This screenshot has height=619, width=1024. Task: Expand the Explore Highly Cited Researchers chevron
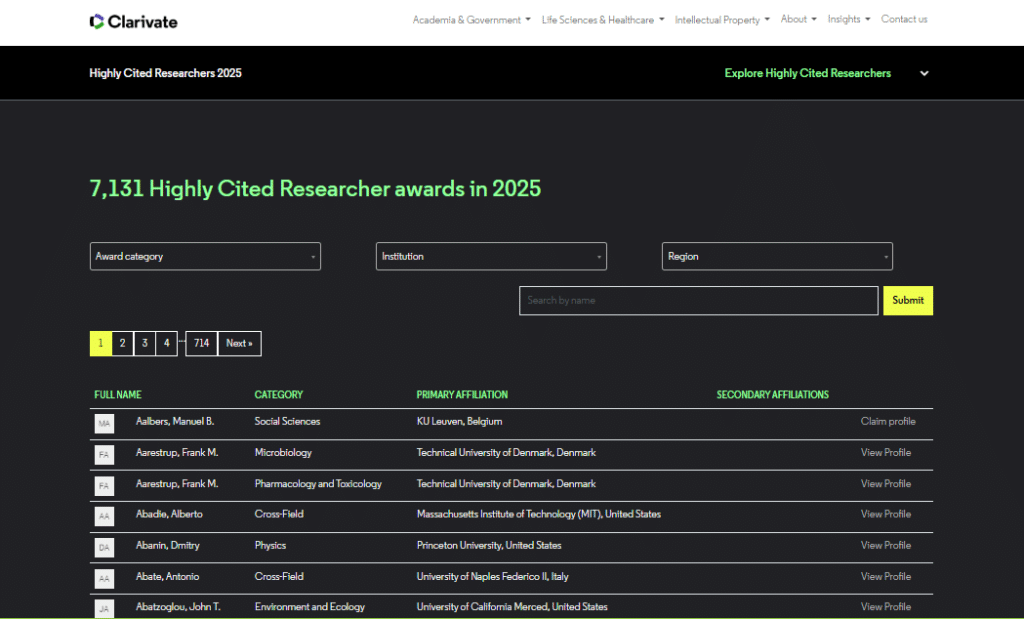pyautogui.click(x=924, y=74)
